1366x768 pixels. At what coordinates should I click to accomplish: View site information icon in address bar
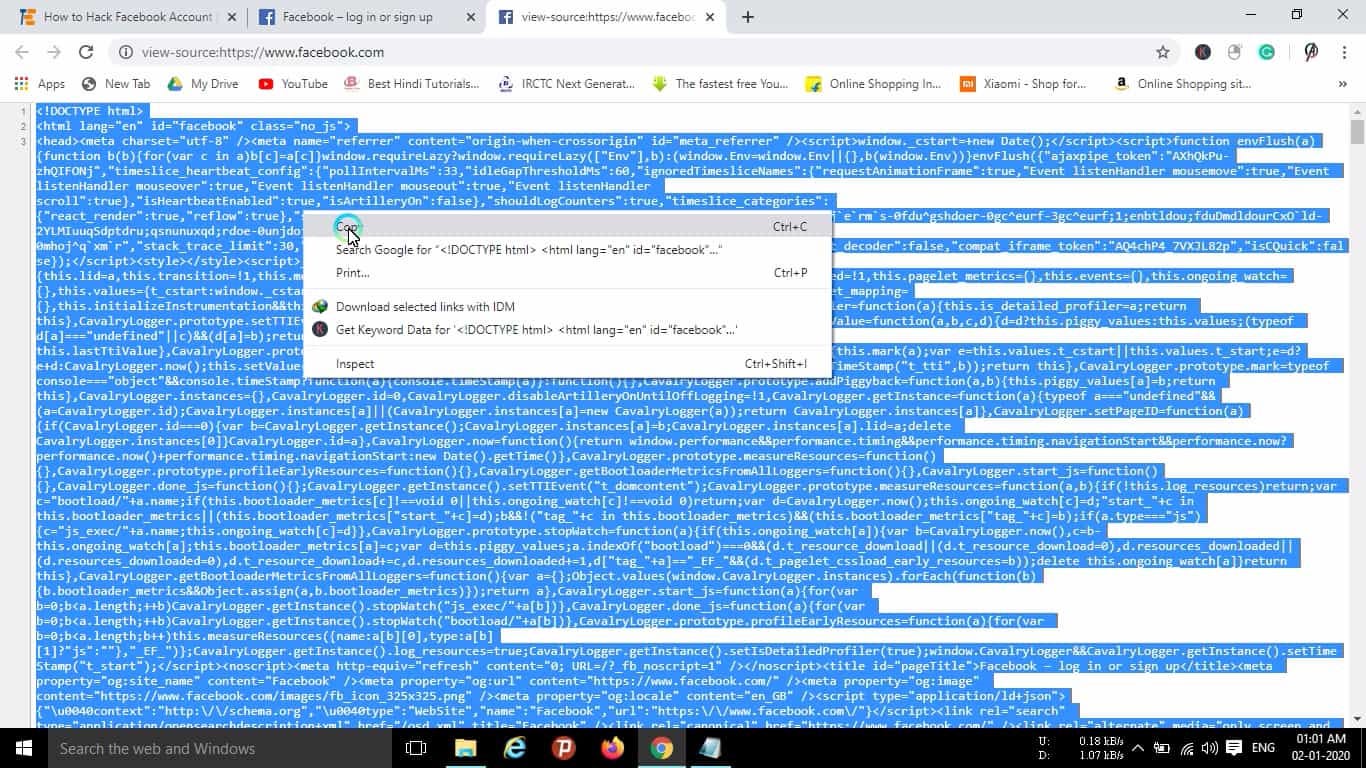tap(126, 52)
